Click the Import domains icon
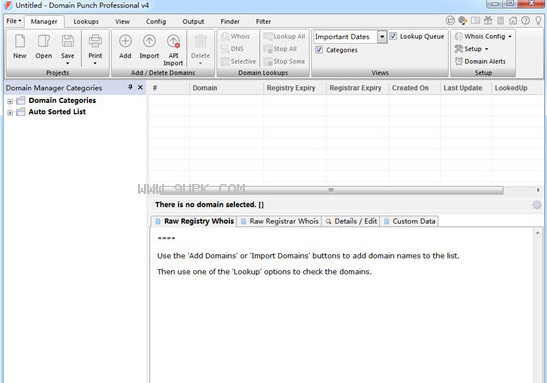Viewport: 547px width, 383px height. [149, 41]
